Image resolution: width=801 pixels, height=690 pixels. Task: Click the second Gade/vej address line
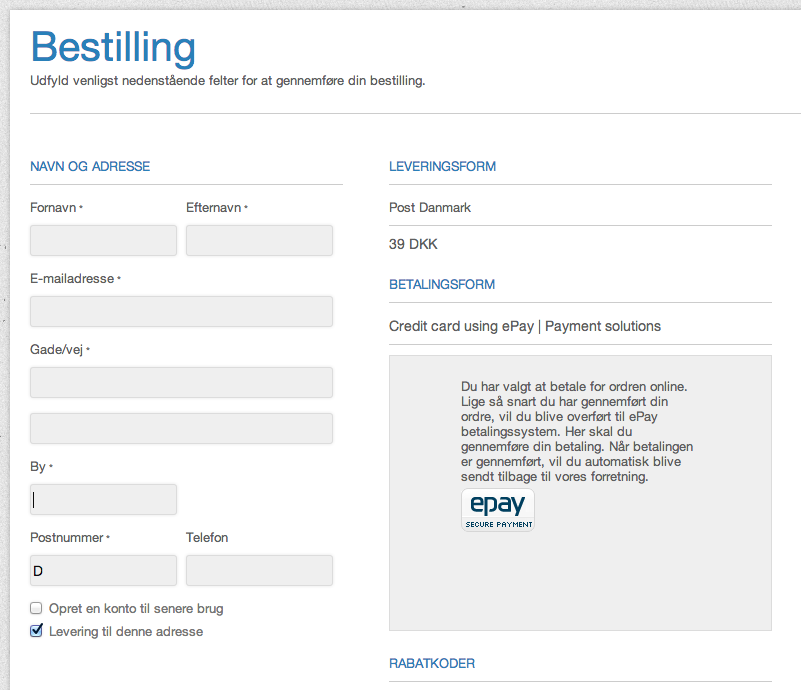[x=181, y=429]
